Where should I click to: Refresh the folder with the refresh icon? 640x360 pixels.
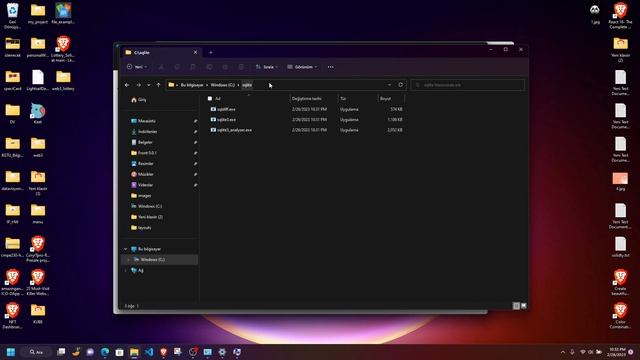400,85
